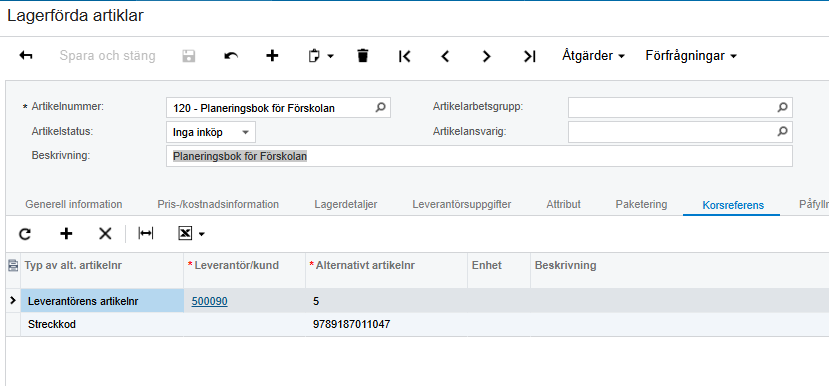This screenshot has height=386, width=829.
Task: Click the clipboard copy-paste icon
Action: tap(314, 56)
